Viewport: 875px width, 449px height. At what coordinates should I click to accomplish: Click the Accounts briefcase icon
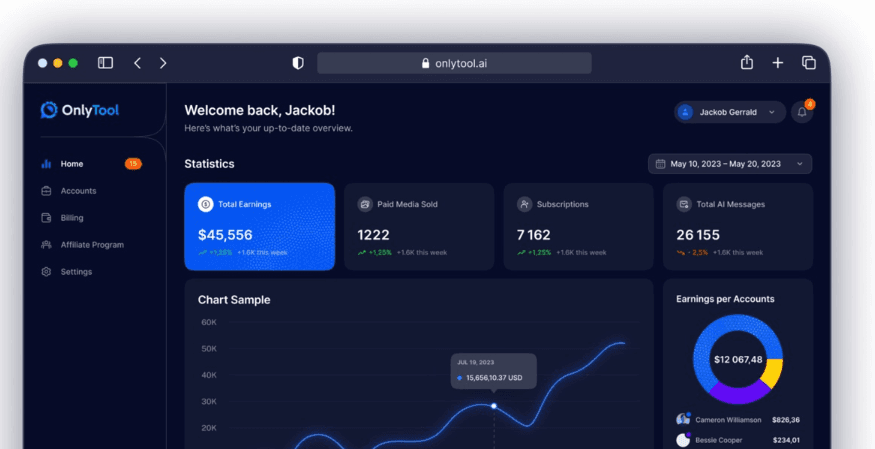[x=46, y=191]
